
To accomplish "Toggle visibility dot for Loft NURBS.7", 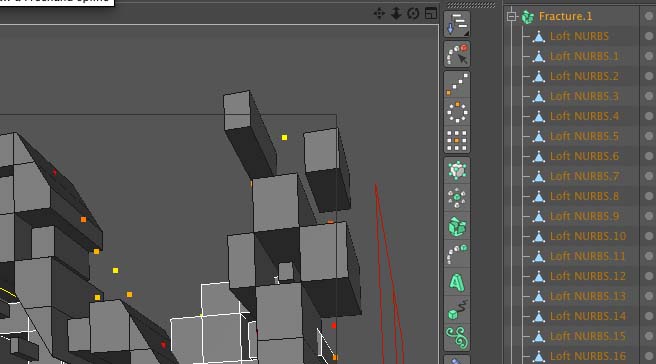I will pos(649,176).
